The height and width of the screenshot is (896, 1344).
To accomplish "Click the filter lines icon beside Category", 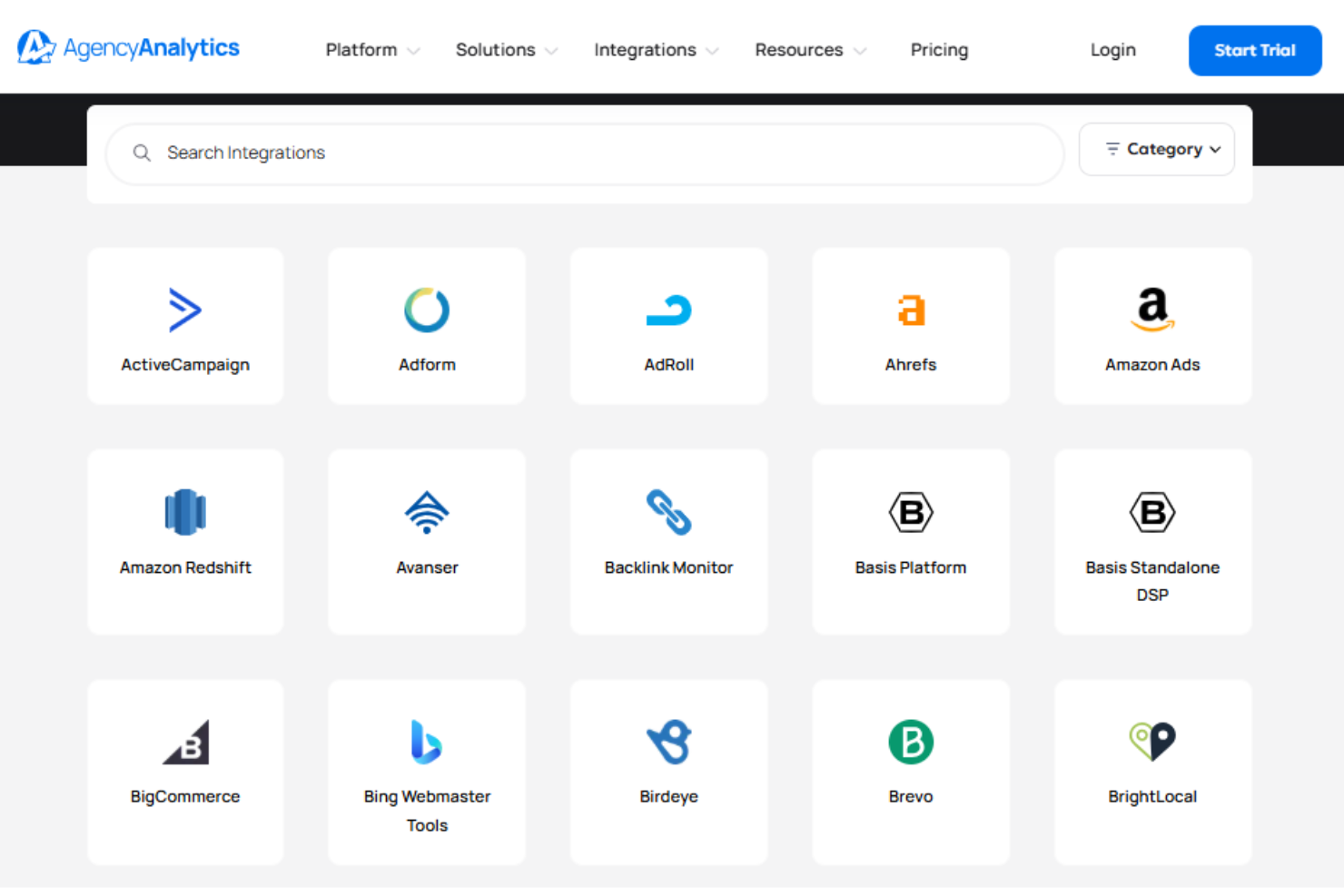I will tap(1112, 149).
